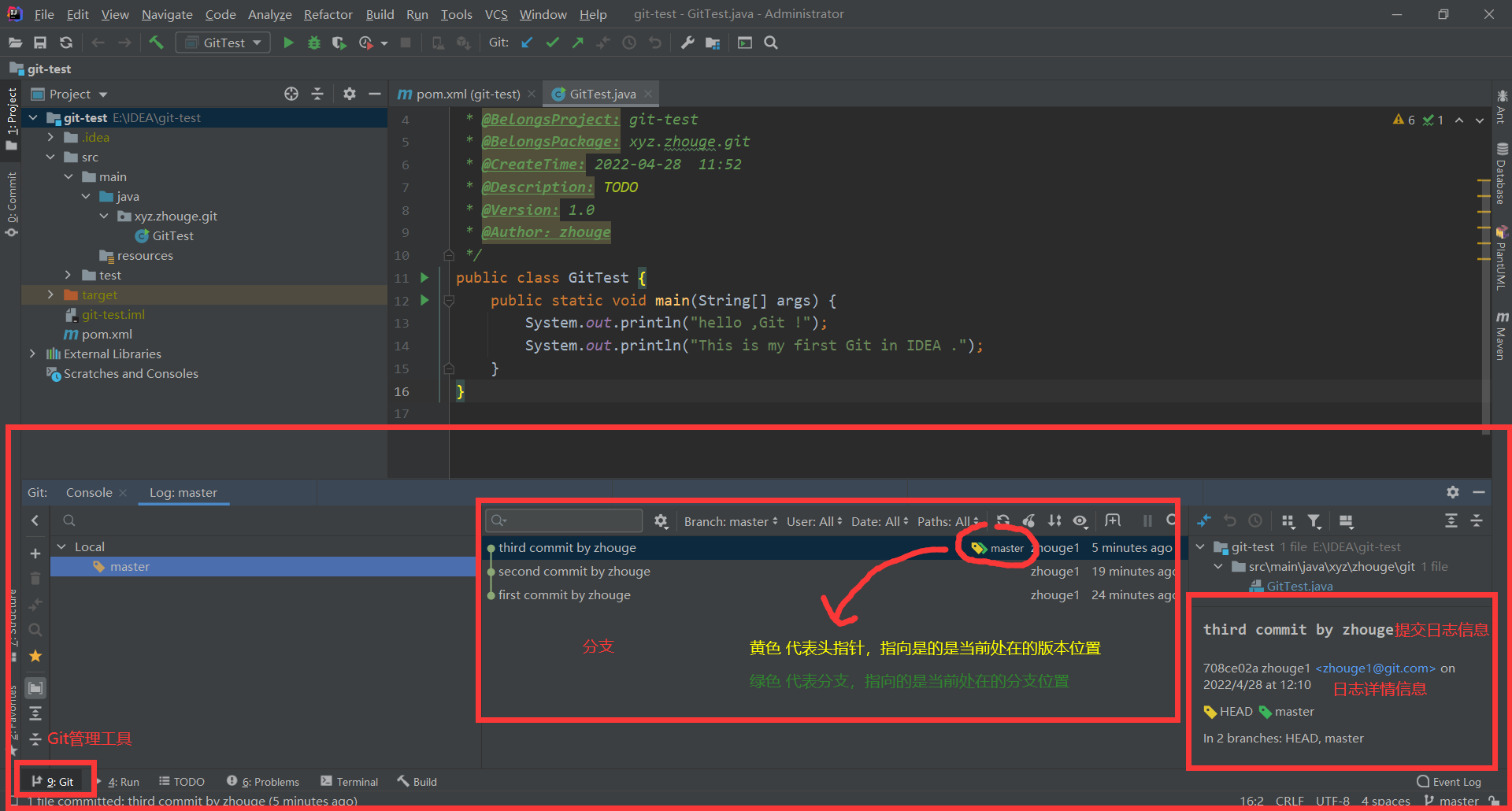The height and width of the screenshot is (811, 1512).
Task: Click the locate/select opened file target icon
Action: [x=291, y=94]
